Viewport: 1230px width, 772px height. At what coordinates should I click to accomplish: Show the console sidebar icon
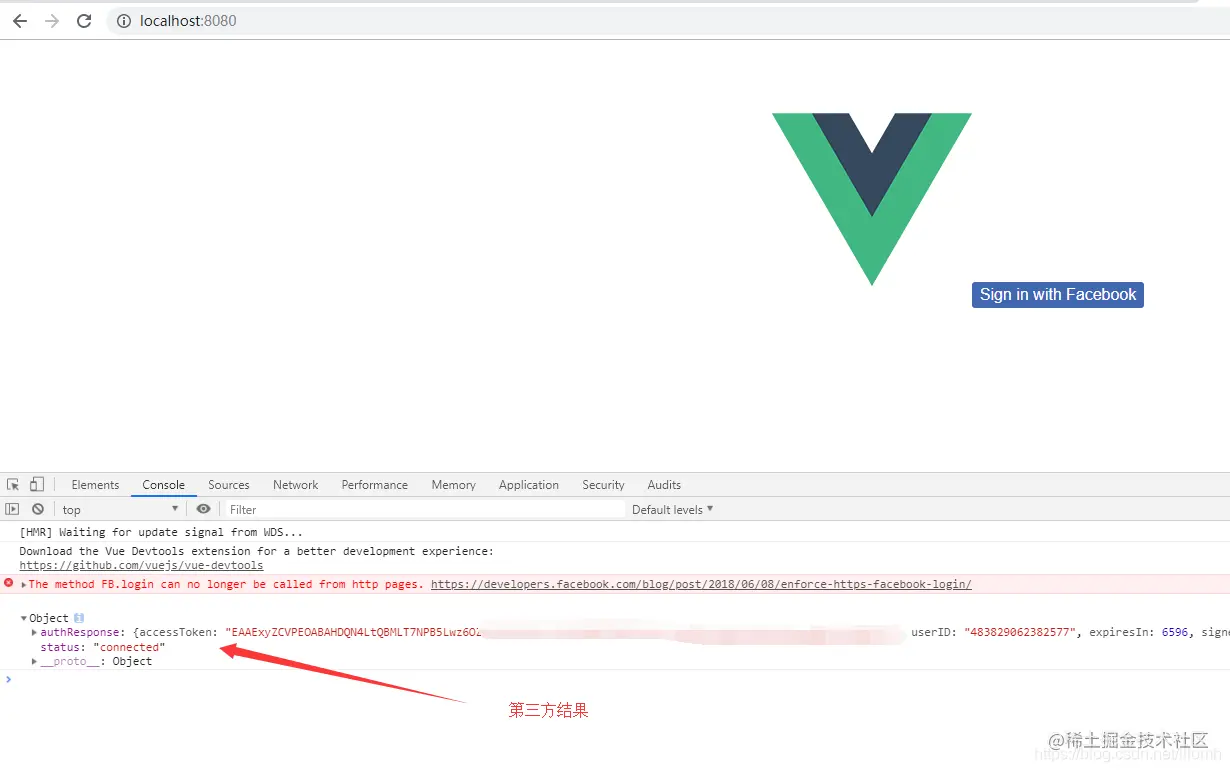(13, 509)
